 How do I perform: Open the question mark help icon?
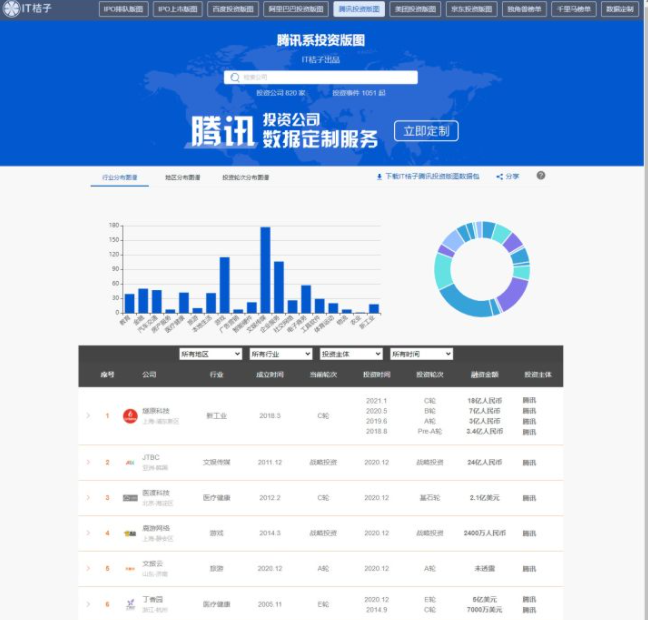pyautogui.click(x=541, y=175)
